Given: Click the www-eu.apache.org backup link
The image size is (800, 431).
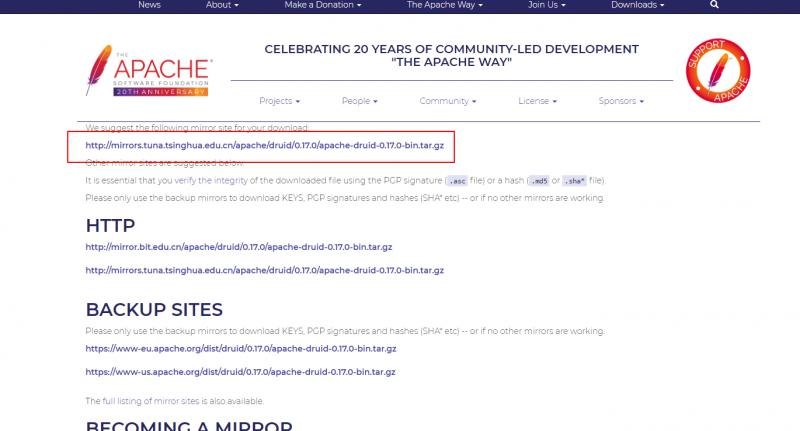Looking at the screenshot, I should coord(241,349).
